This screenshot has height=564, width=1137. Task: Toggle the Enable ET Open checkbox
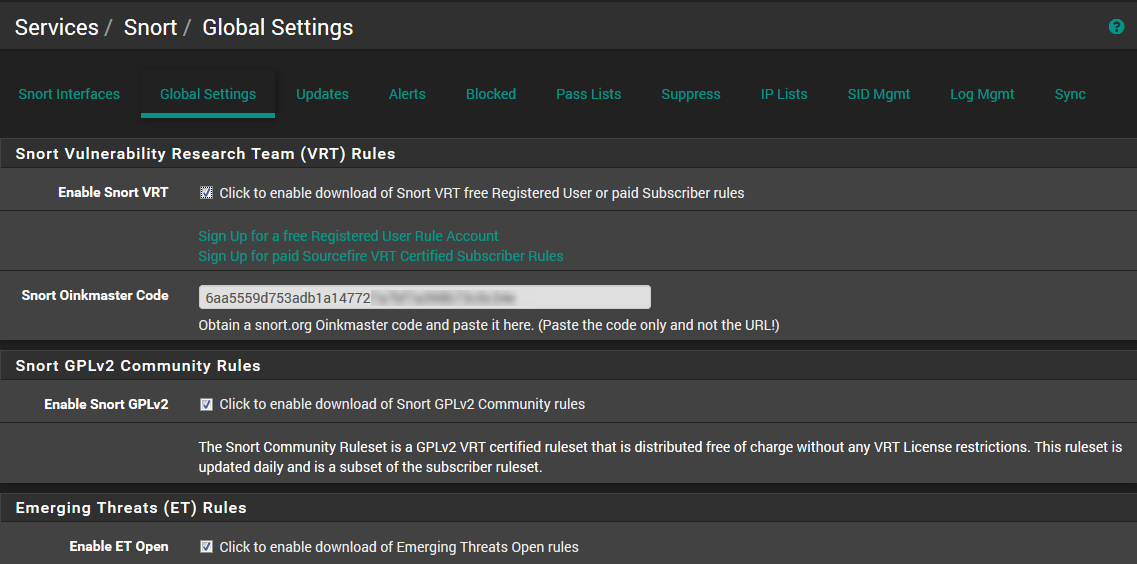coord(207,547)
